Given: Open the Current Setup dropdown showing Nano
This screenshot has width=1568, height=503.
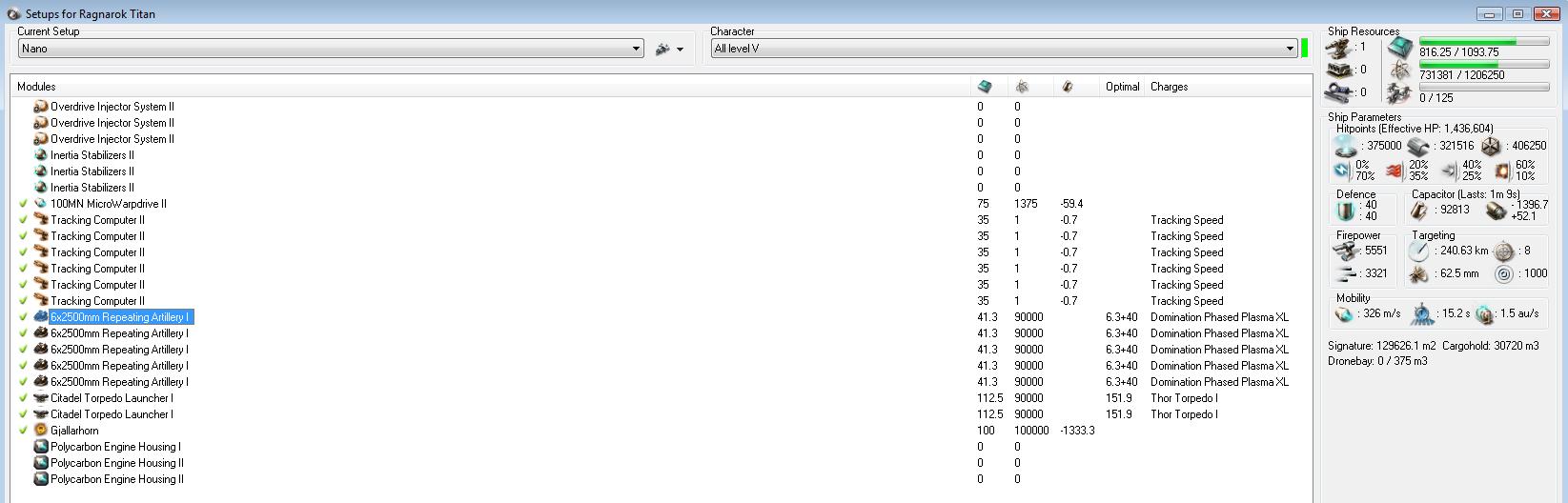Looking at the screenshot, I should [331, 49].
